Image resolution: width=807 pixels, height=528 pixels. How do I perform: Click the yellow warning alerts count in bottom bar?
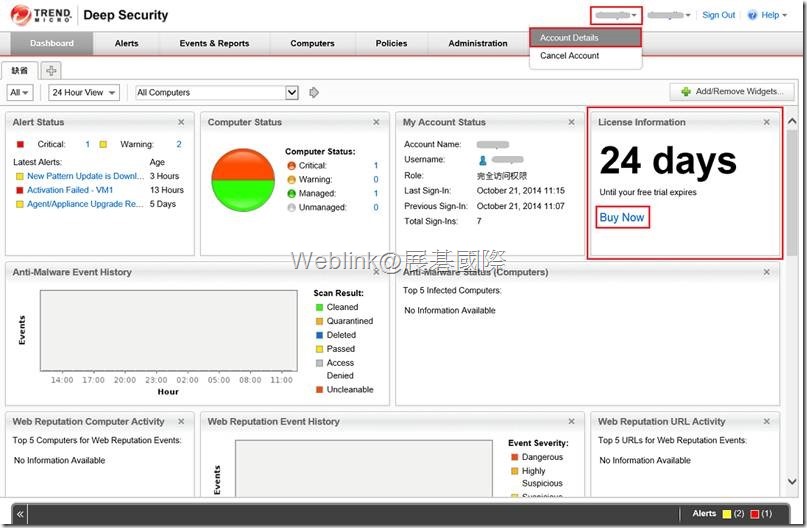coord(733,514)
